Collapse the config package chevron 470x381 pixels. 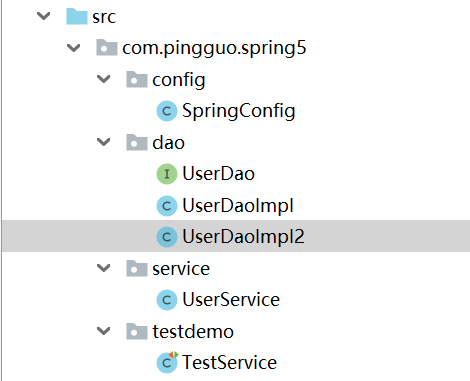click(x=104, y=79)
